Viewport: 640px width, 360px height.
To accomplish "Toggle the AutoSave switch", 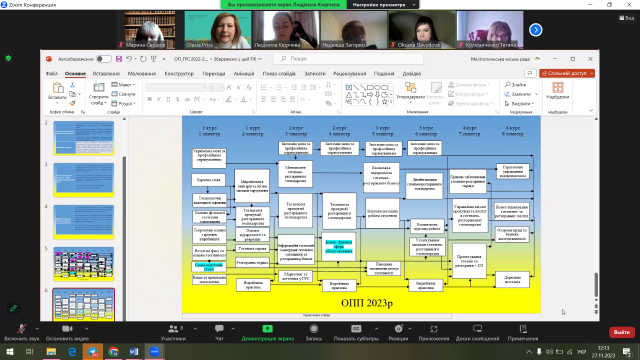I will point(104,59).
